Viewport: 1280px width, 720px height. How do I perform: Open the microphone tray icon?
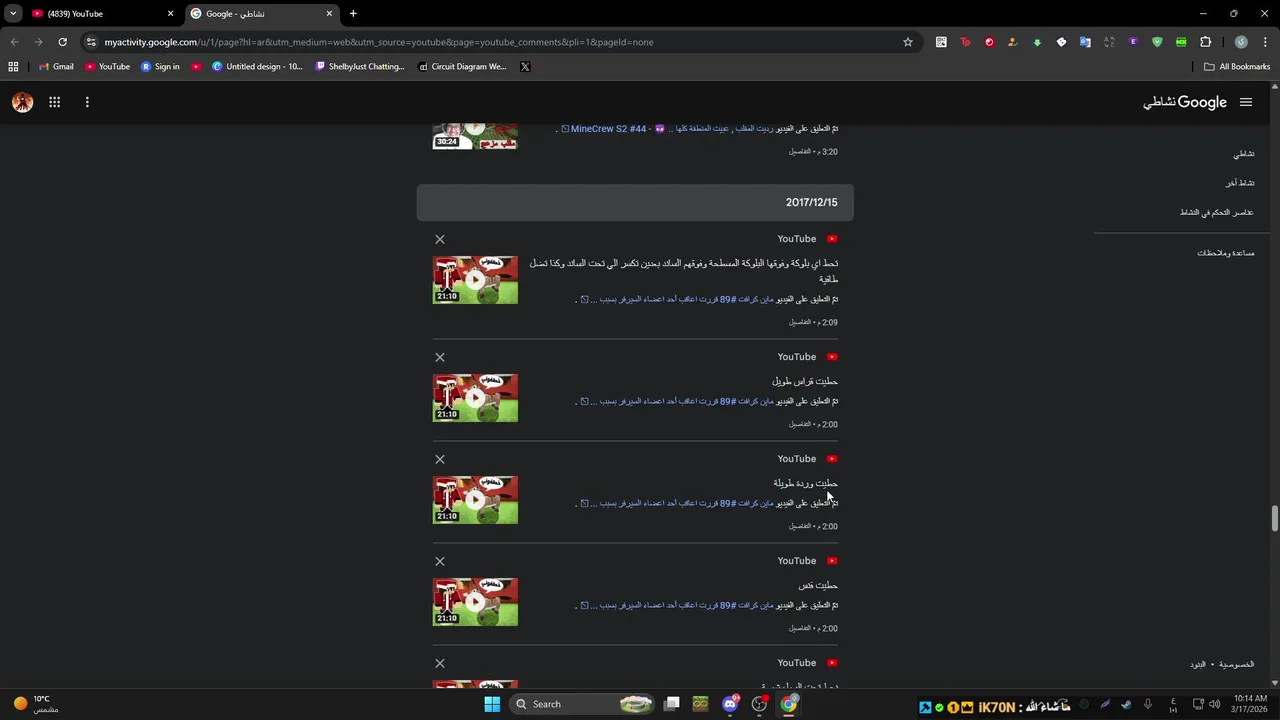1148,704
